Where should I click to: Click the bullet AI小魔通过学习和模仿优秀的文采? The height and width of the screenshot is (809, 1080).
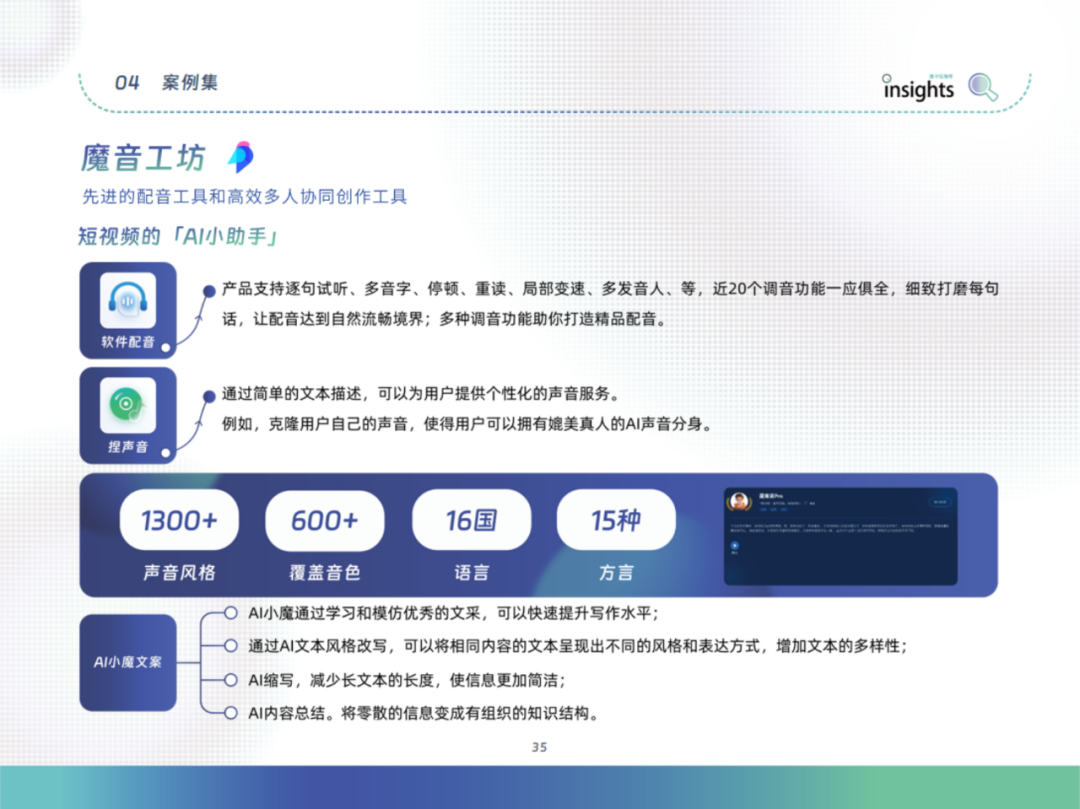[453, 613]
